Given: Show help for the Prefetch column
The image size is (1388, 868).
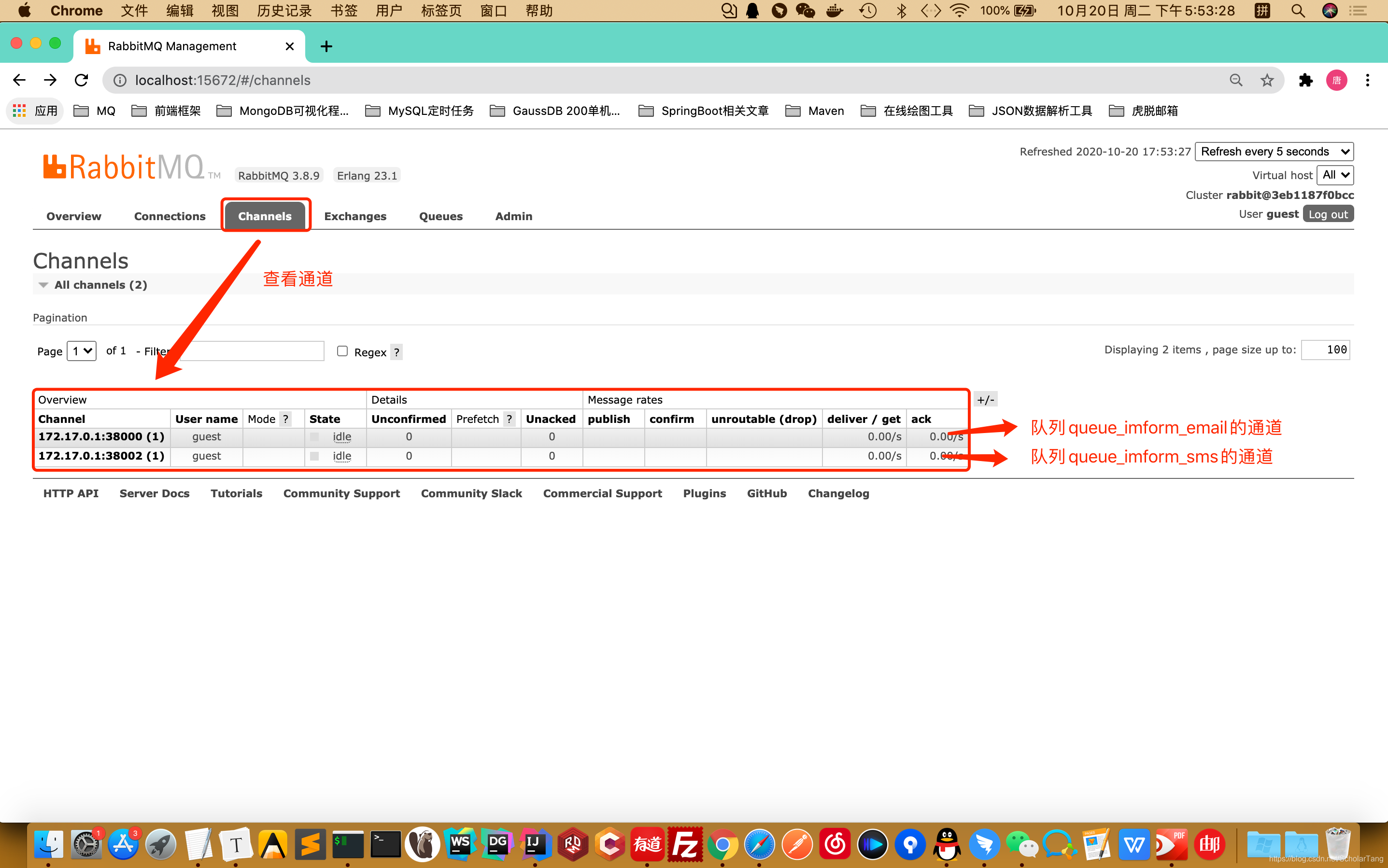Looking at the screenshot, I should (509, 419).
